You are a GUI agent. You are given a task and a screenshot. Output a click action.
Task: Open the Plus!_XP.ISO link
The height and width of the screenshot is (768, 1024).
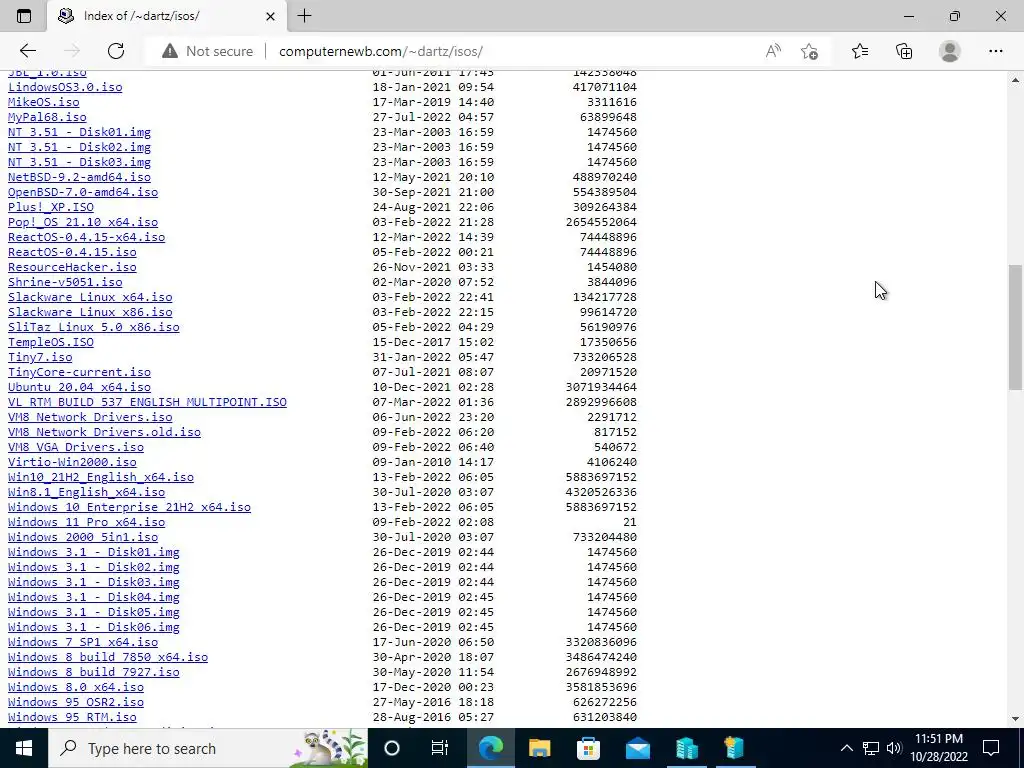click(x=51, y=207)
